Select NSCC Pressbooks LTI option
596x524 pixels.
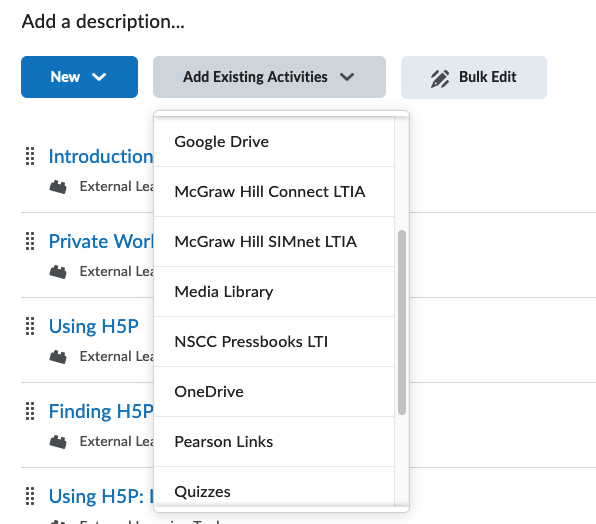pos(274,342)
